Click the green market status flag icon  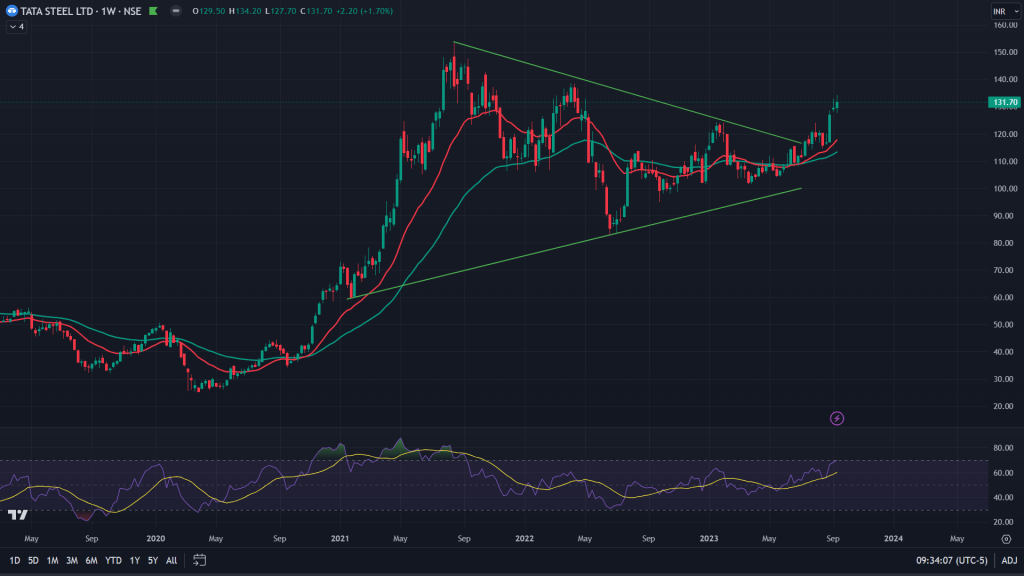(152, 11)
